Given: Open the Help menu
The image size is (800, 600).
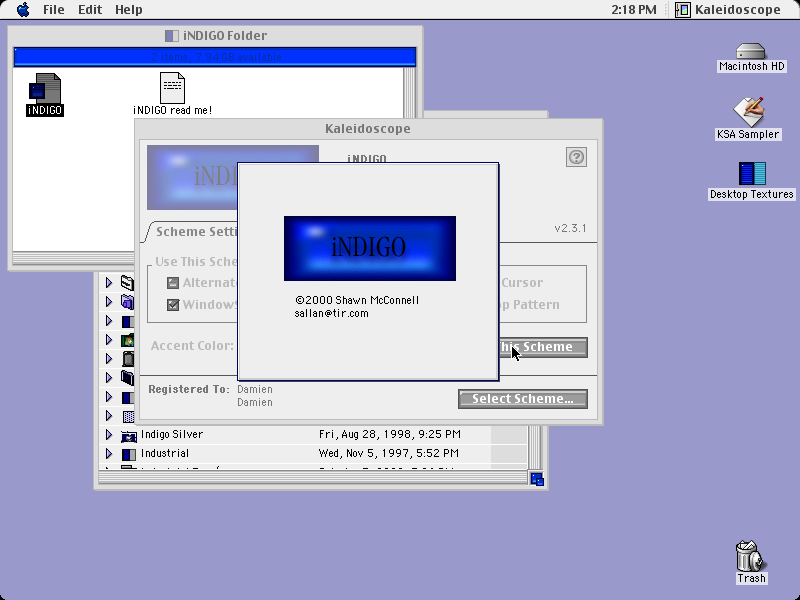Looking at the screenshot, I should pos(129,10).
